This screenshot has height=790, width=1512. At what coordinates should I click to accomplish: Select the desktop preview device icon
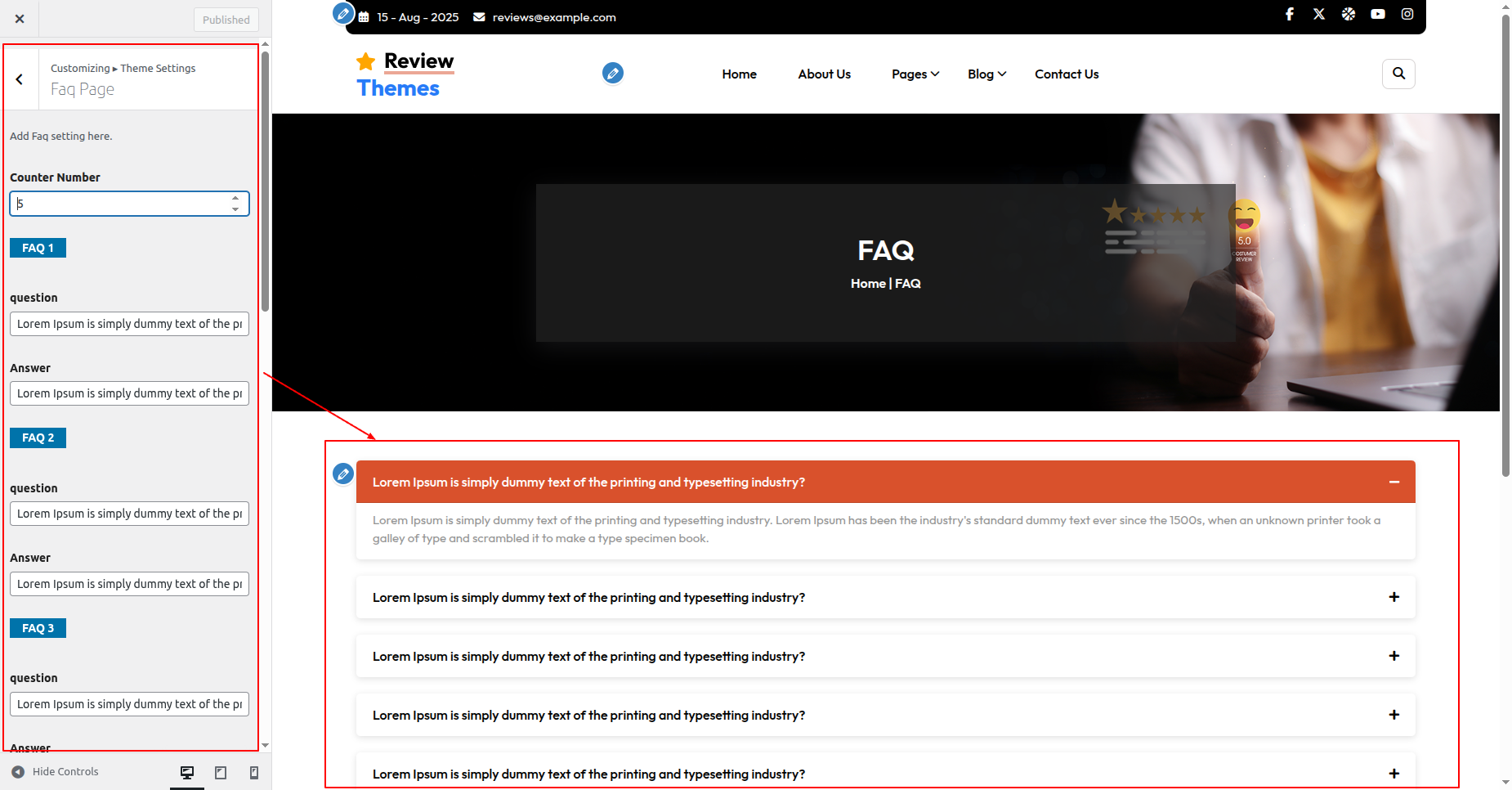187,773
